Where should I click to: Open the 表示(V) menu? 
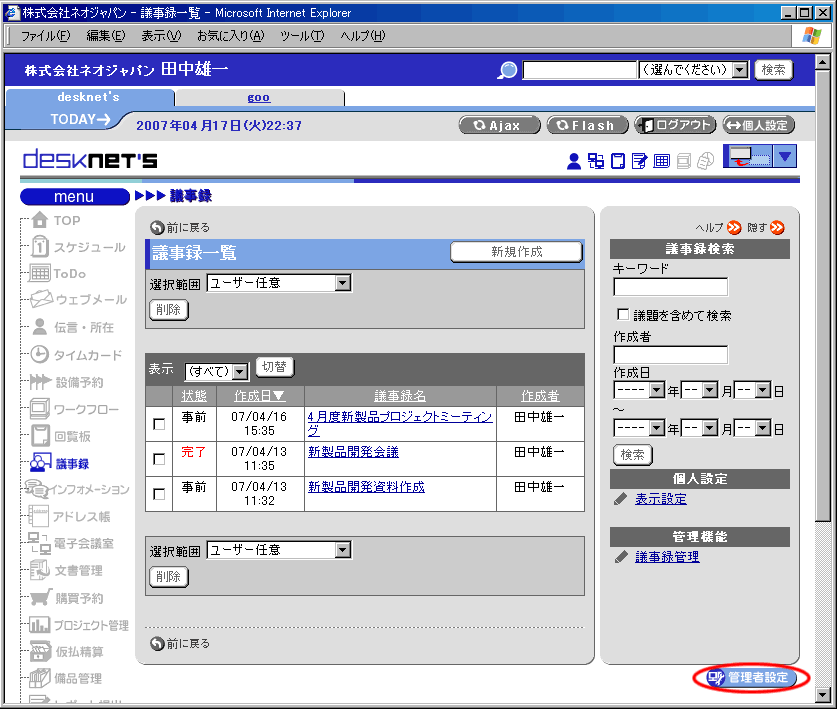click(161, 36)
